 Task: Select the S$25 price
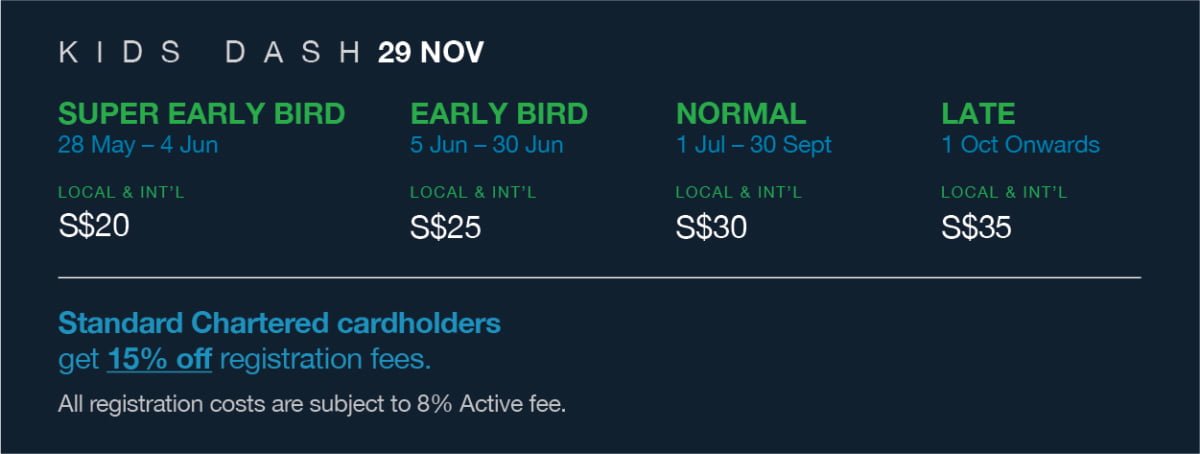pyautogui.click(x=446, y=228)
